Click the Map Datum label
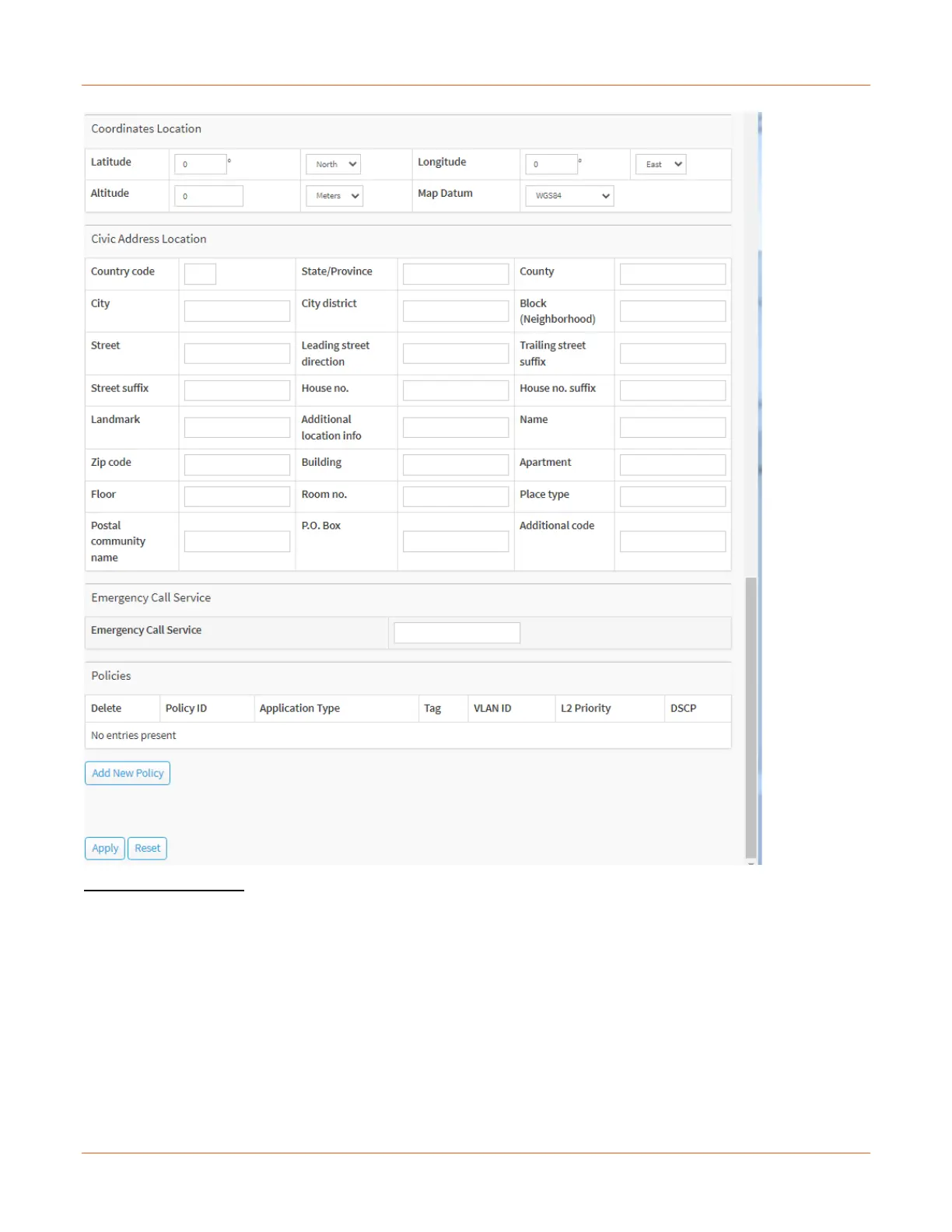Screen dimensions: 952x1232 pyautogui.click(x=445, y=193)
